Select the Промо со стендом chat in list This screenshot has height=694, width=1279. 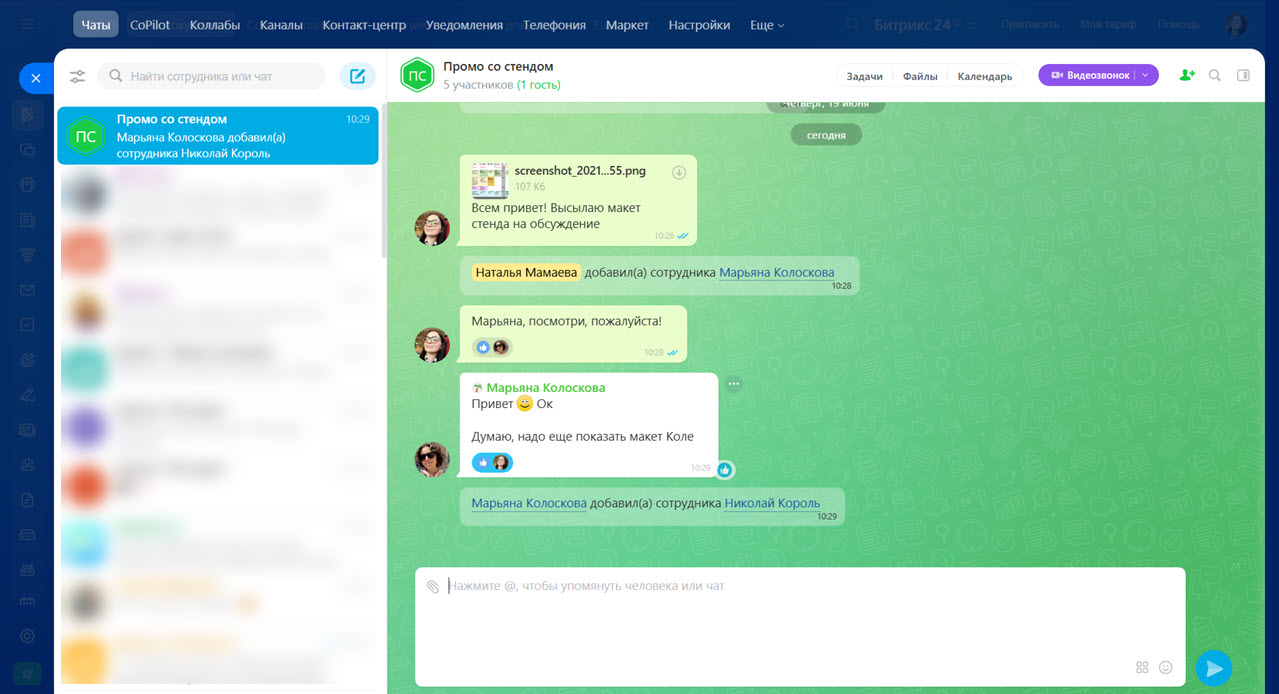[x=218, y=136]
